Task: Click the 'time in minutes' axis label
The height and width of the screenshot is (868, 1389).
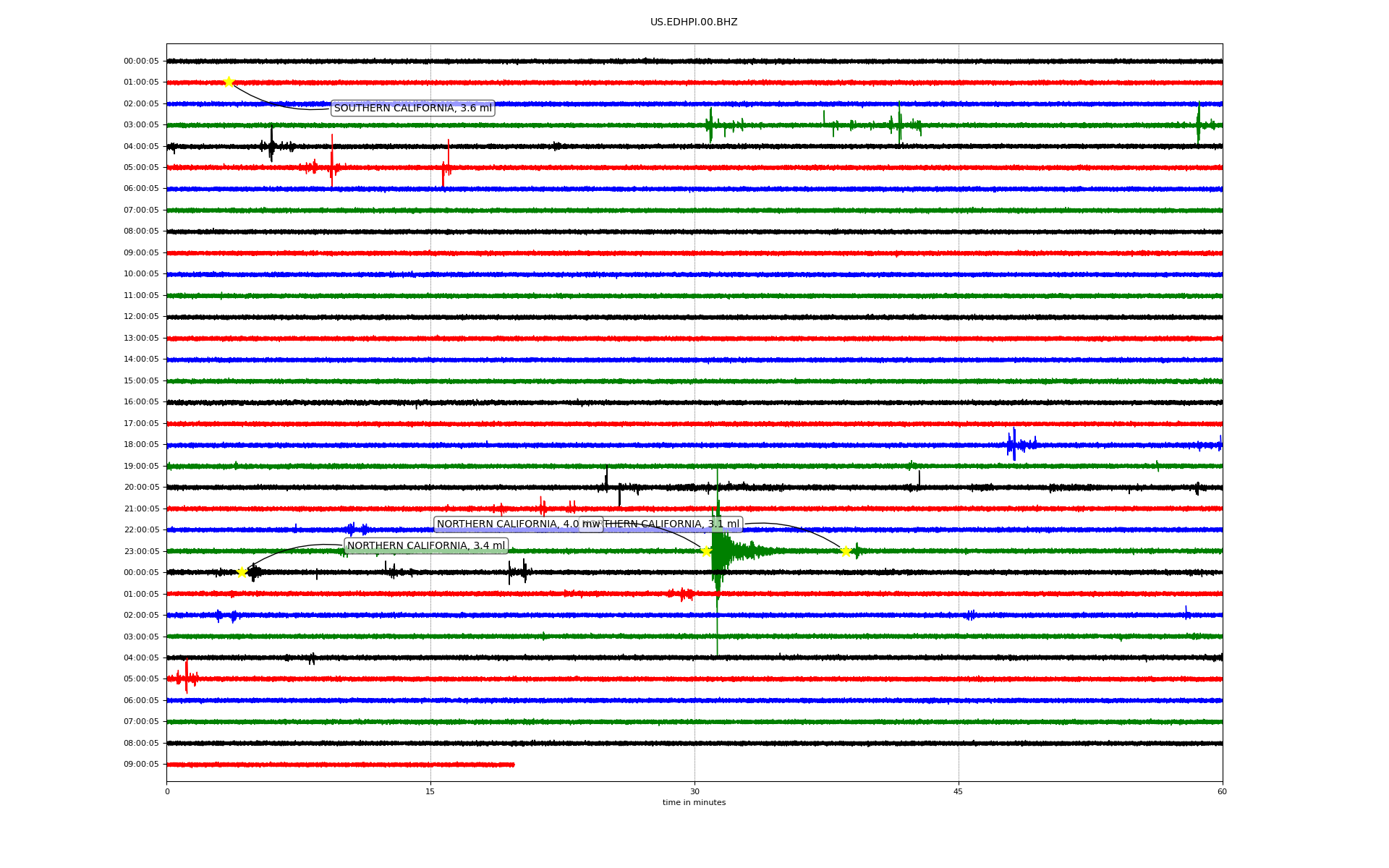Action: tap(694, 802)
